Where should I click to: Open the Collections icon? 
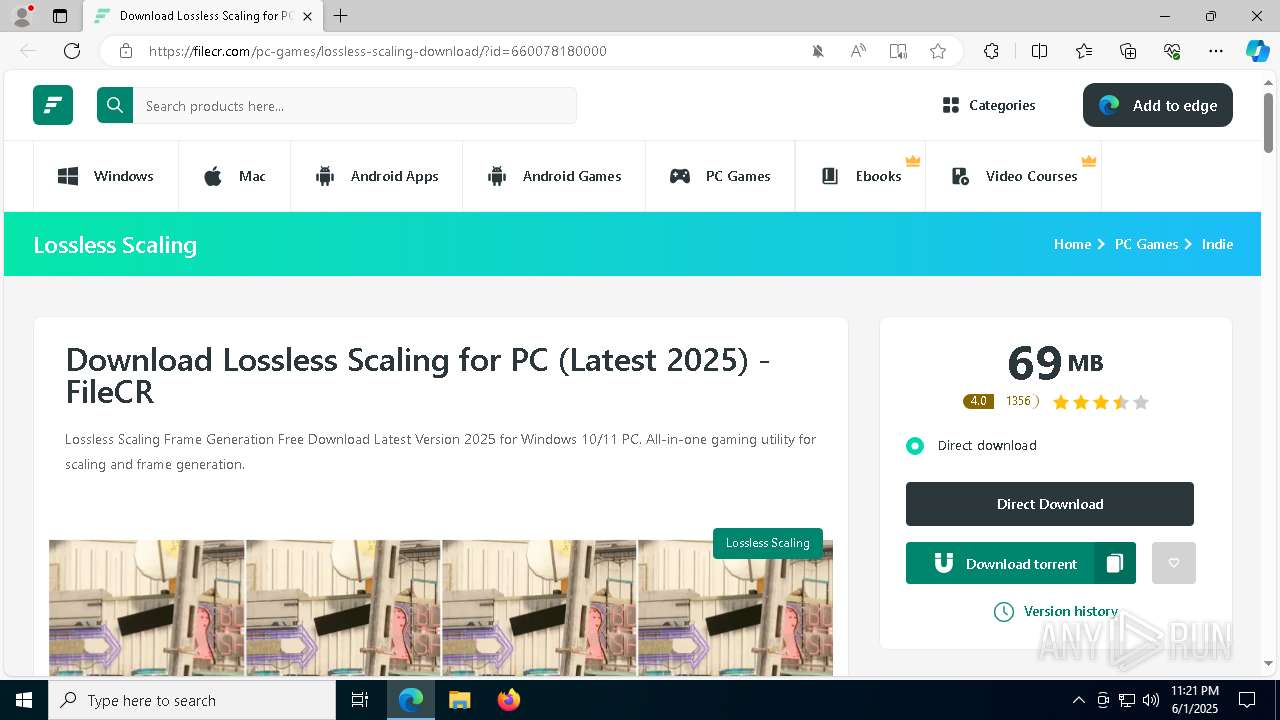(1128, 51)
